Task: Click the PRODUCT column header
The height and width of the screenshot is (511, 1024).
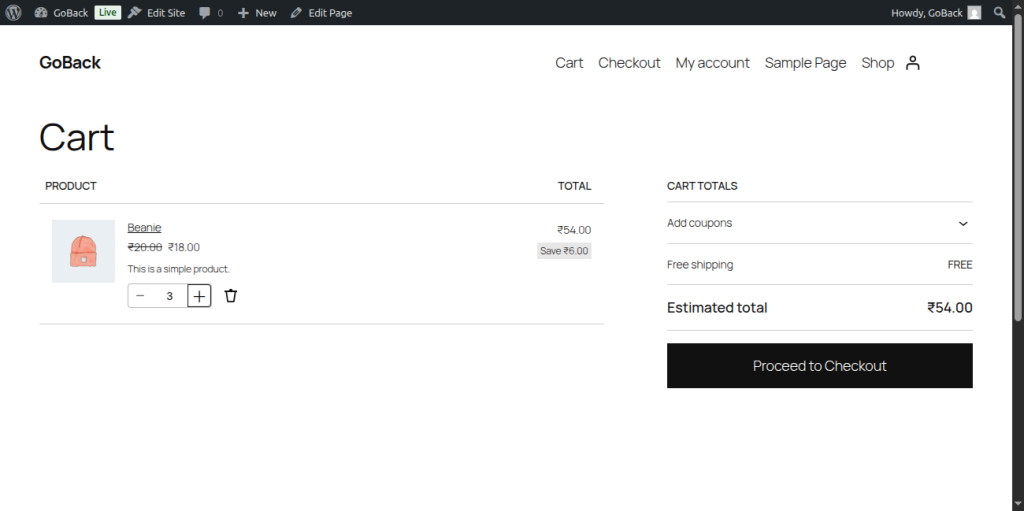Action: 71,186
